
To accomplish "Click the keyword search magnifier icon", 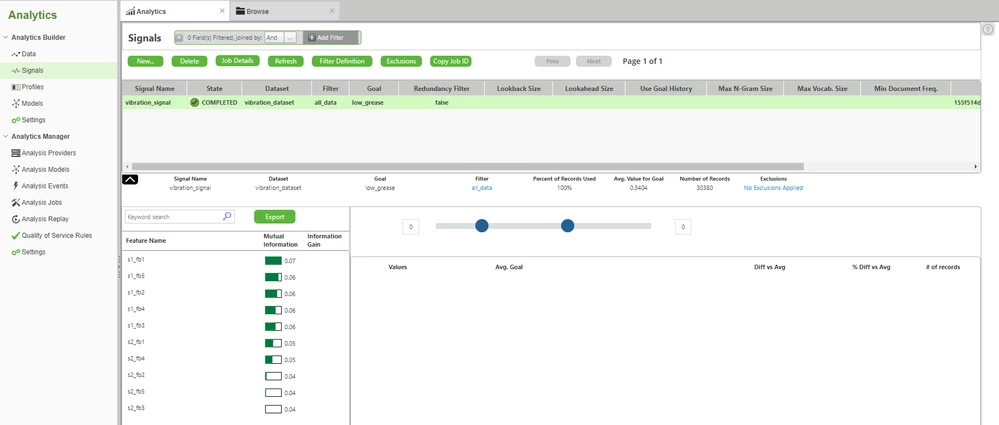I will (x=227, y=217).
